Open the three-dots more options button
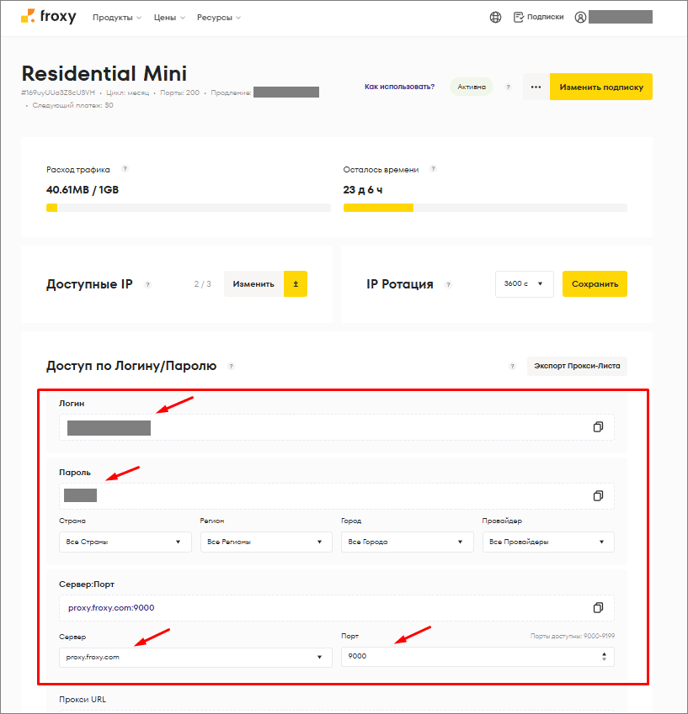This screenshot has width=688, height=714. click(536, 87)
